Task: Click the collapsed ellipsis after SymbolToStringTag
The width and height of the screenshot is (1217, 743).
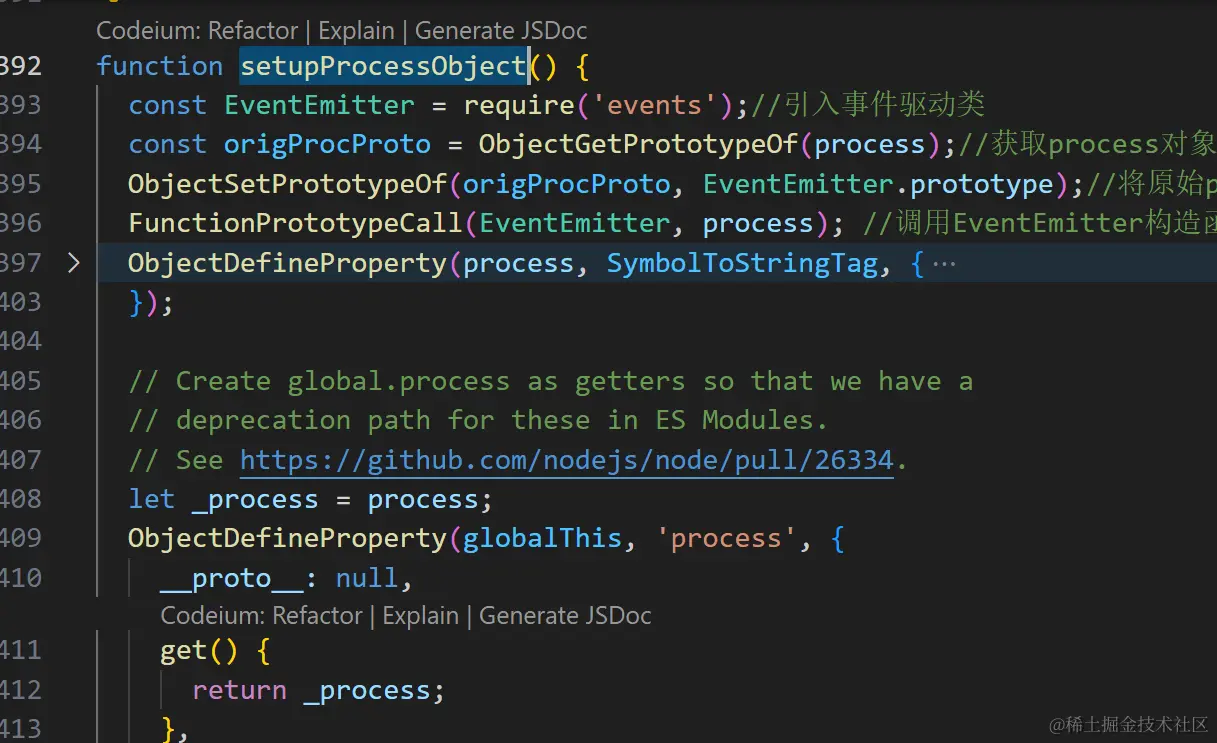Action: 943,264
